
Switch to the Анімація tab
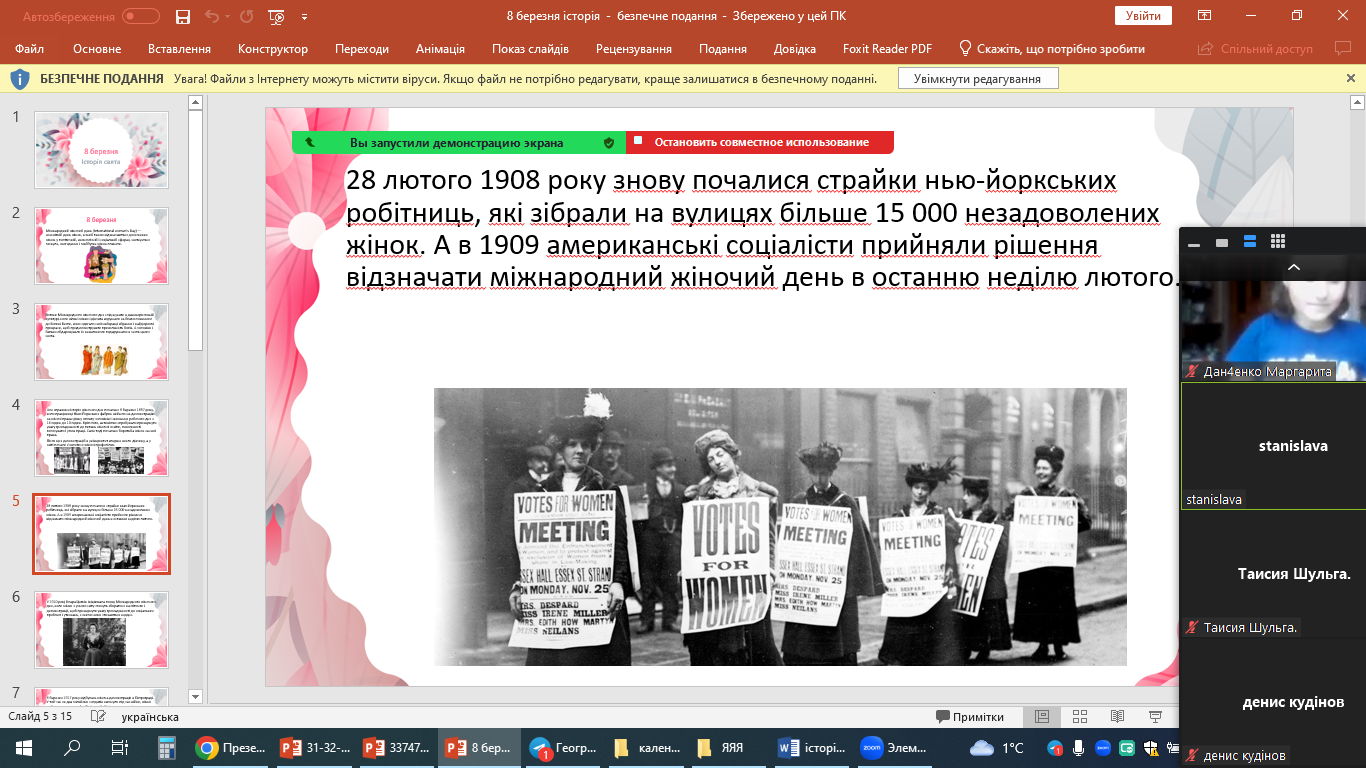click(x=440, y=49)
